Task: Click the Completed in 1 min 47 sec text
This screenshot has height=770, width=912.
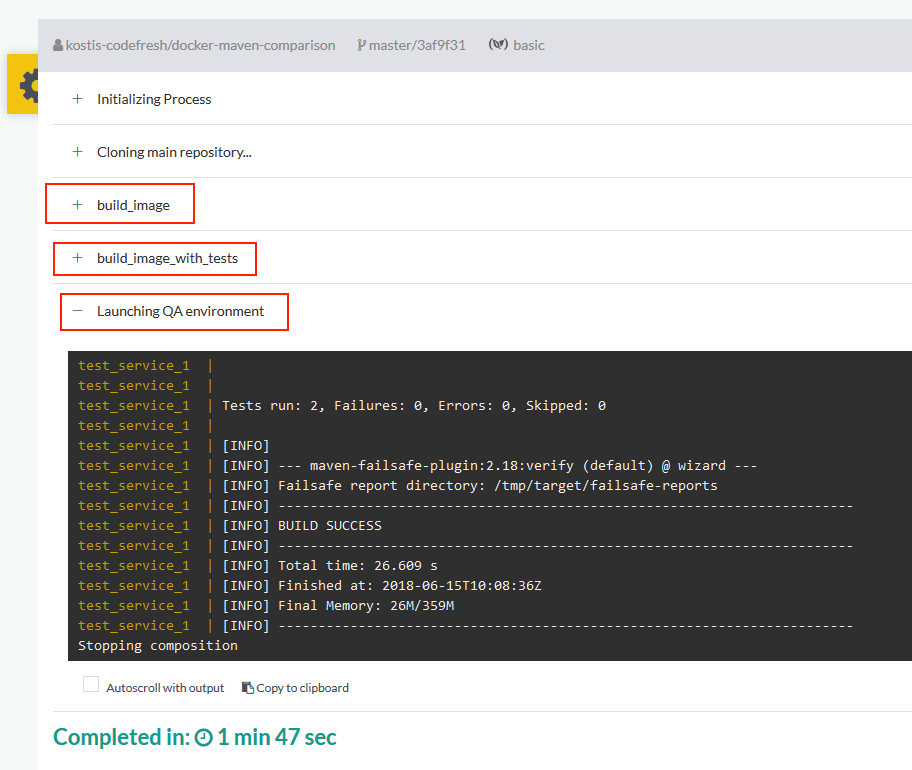Action: point(194,737)
